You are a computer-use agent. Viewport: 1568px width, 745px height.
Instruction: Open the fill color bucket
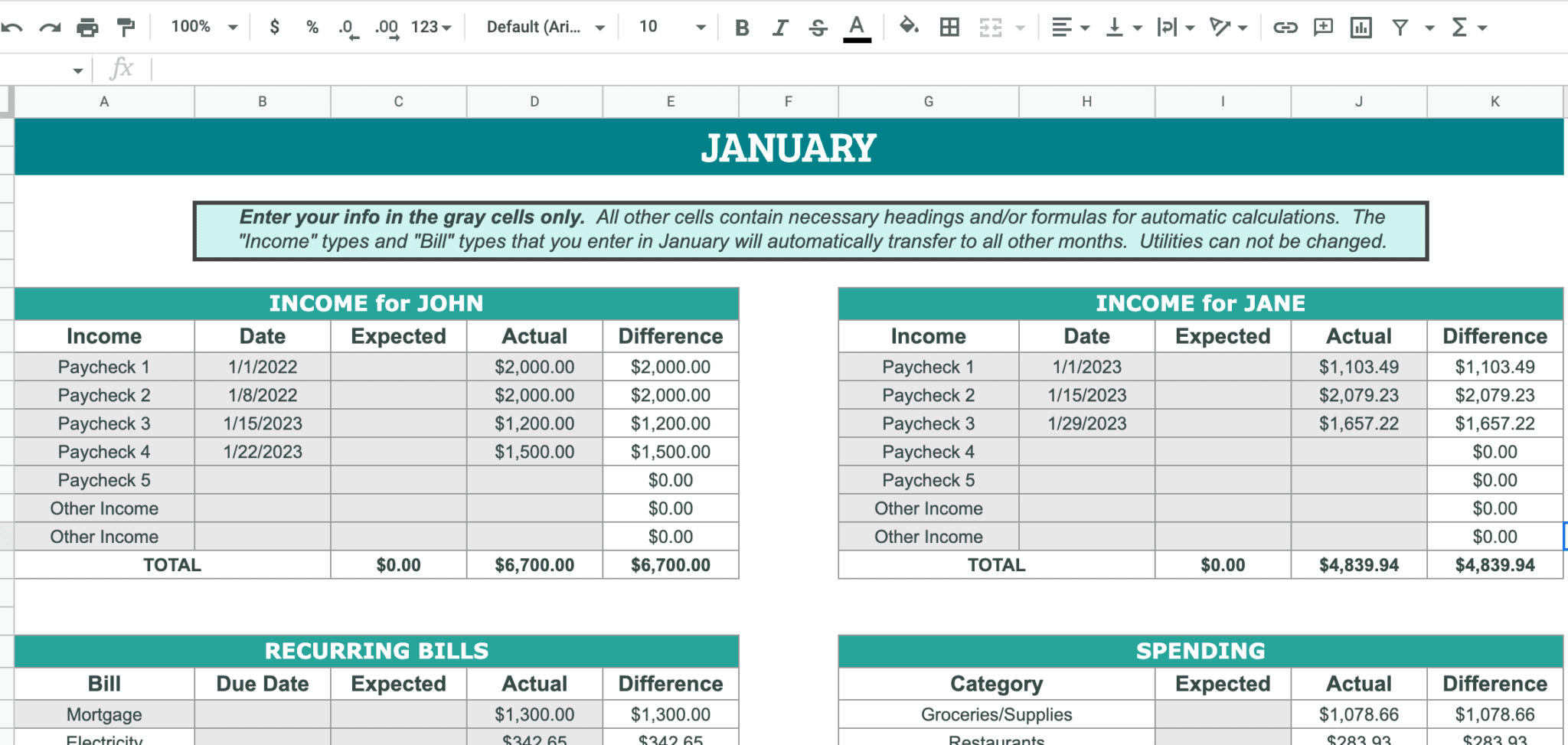pos(909,27)
